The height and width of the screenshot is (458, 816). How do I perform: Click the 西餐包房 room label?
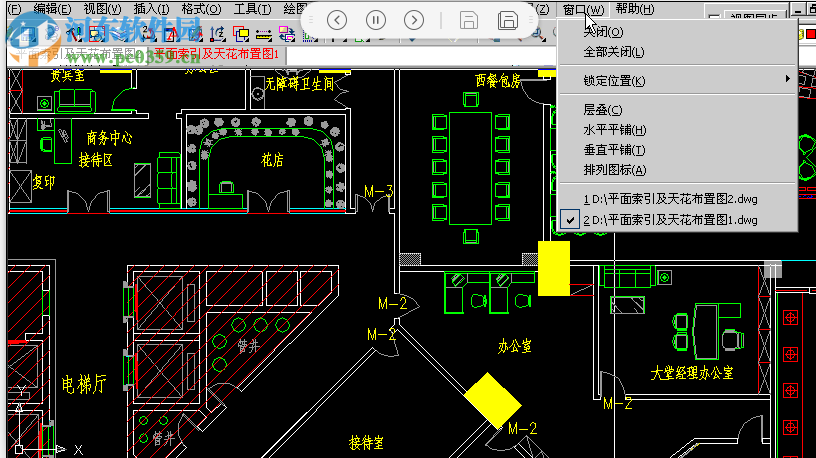point(498,81)
